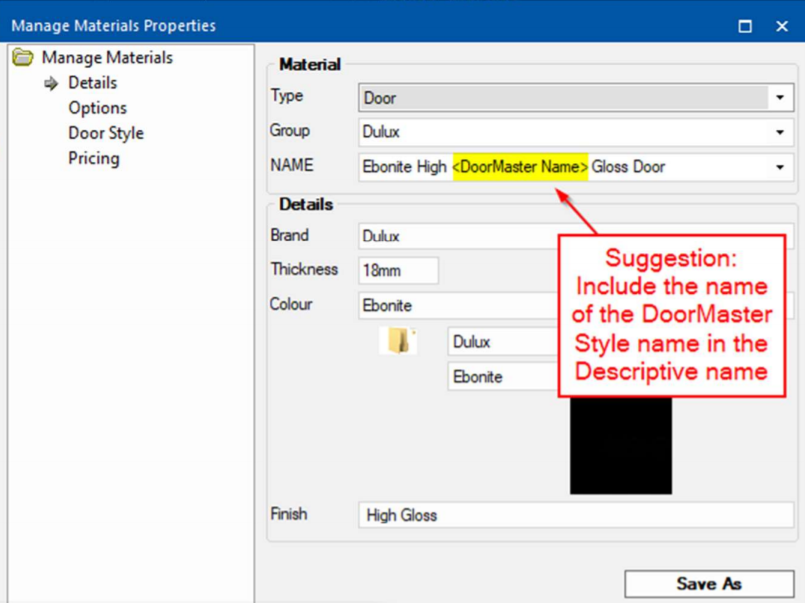Viewport: 805px width, 603px height.
Task: Click the Manage Materials folder icon
Action: coord(23,57)
